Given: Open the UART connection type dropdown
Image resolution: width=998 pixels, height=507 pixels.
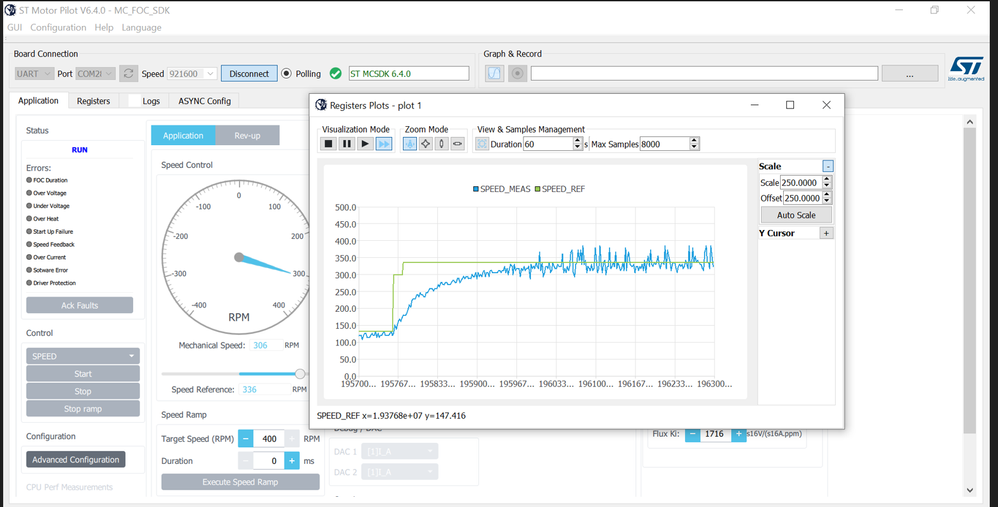Looking at the screenshot, I should pyautogui.click(x=34, y=74).
